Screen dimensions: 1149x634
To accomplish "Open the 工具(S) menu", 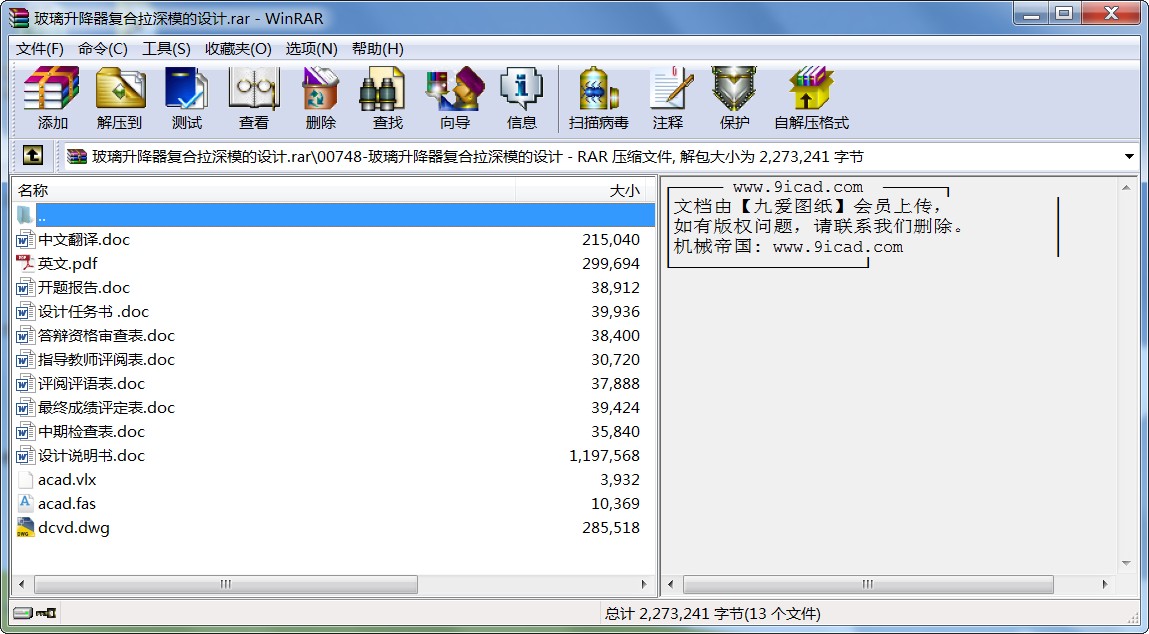I will pos(166,48).
